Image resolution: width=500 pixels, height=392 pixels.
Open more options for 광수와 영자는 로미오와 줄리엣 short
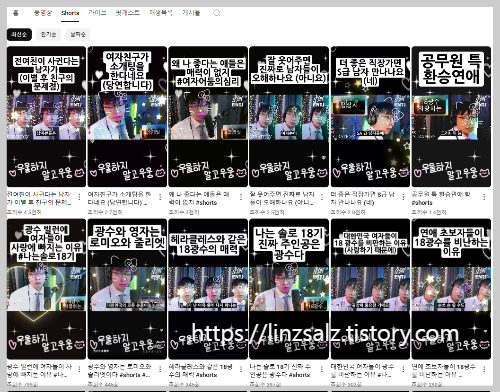pyautogui.click(x=160, y=369)
